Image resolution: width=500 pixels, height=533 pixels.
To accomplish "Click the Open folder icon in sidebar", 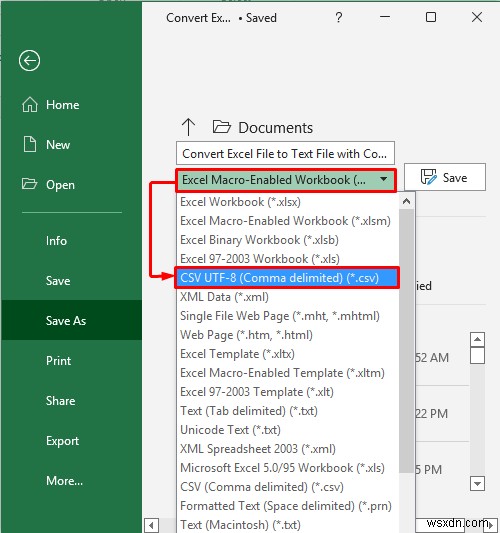I will (29, 184).
